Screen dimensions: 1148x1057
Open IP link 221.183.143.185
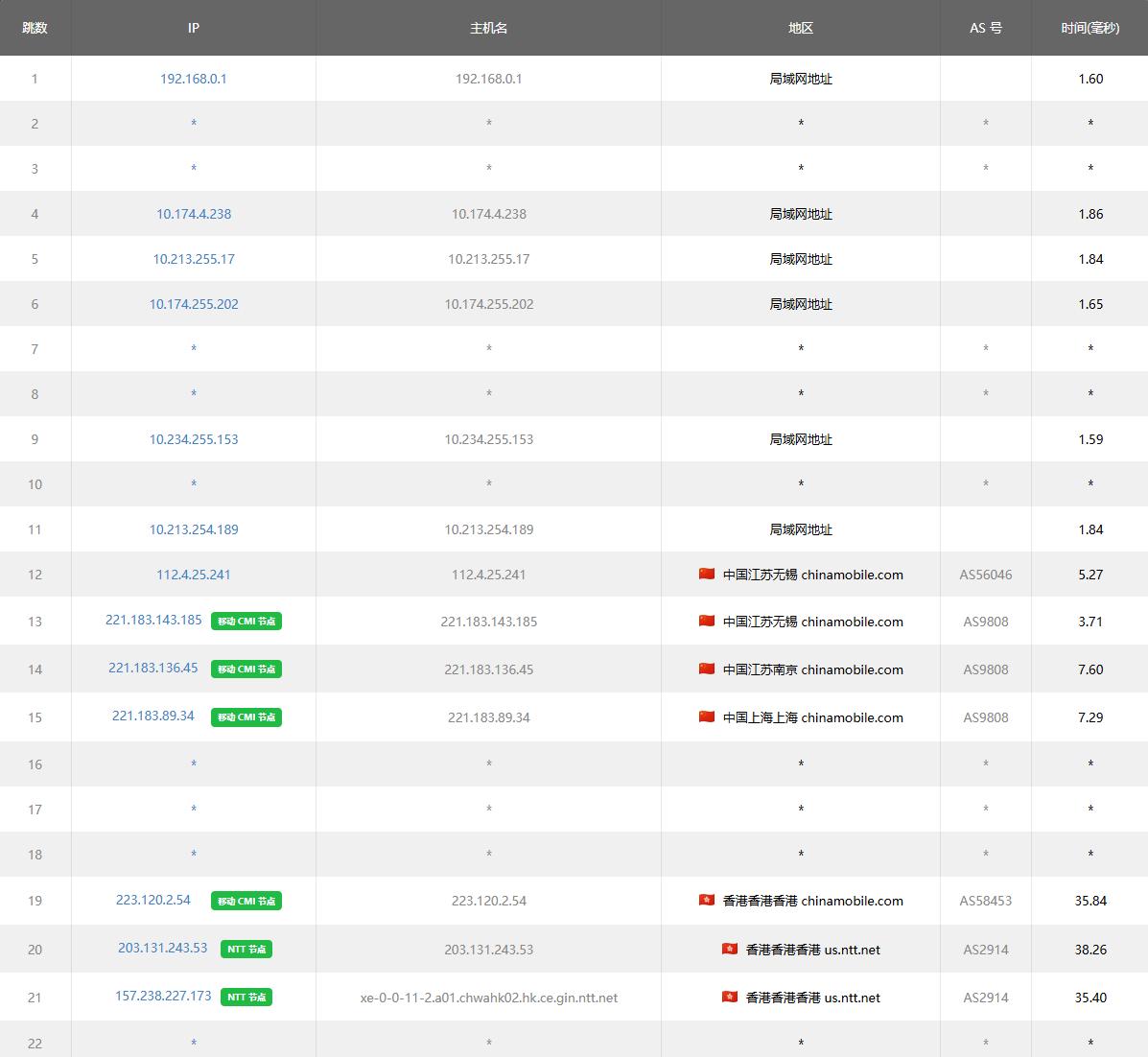pyautogui.click(x=153, y=620)
